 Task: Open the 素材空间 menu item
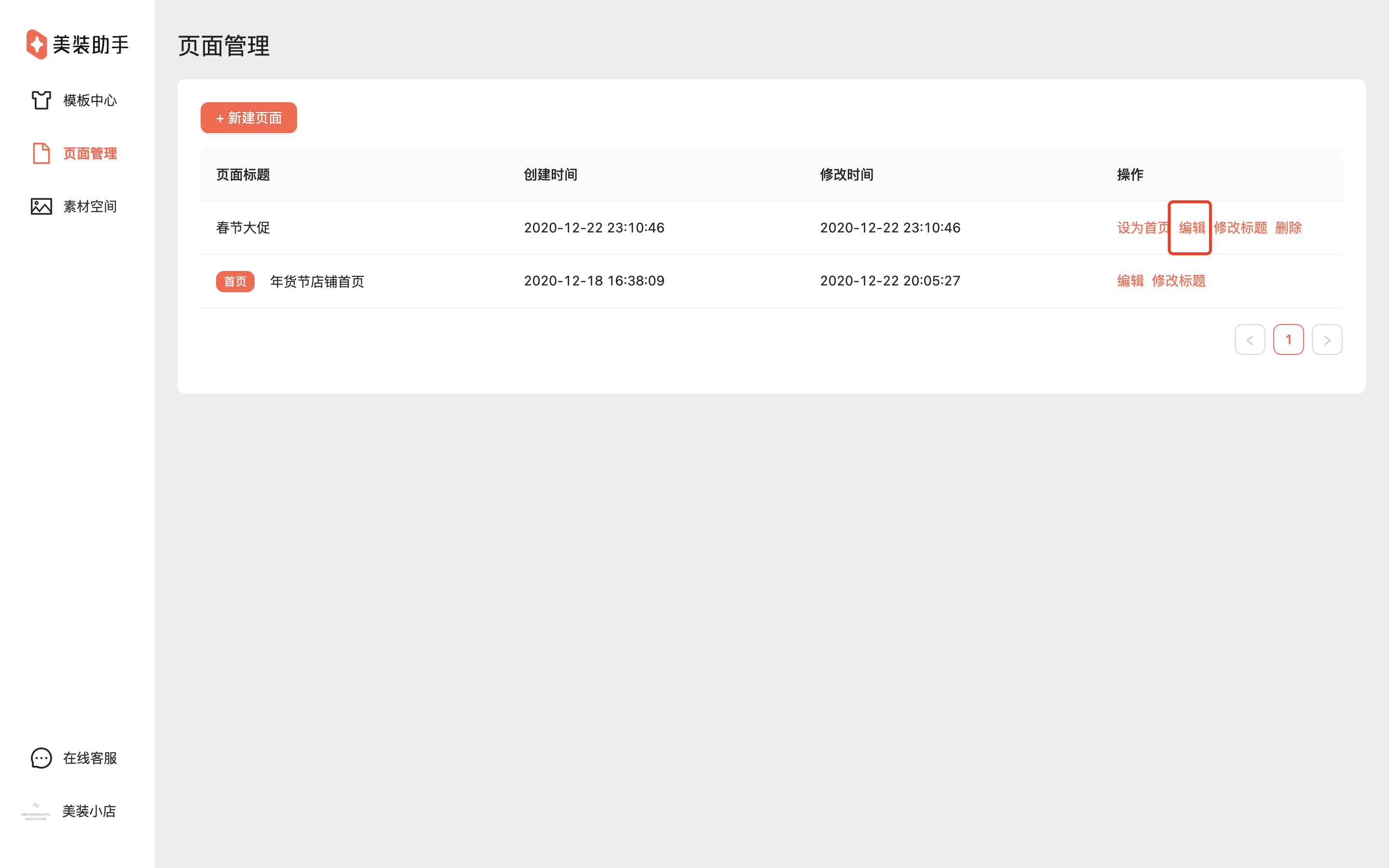pos(90,206)
